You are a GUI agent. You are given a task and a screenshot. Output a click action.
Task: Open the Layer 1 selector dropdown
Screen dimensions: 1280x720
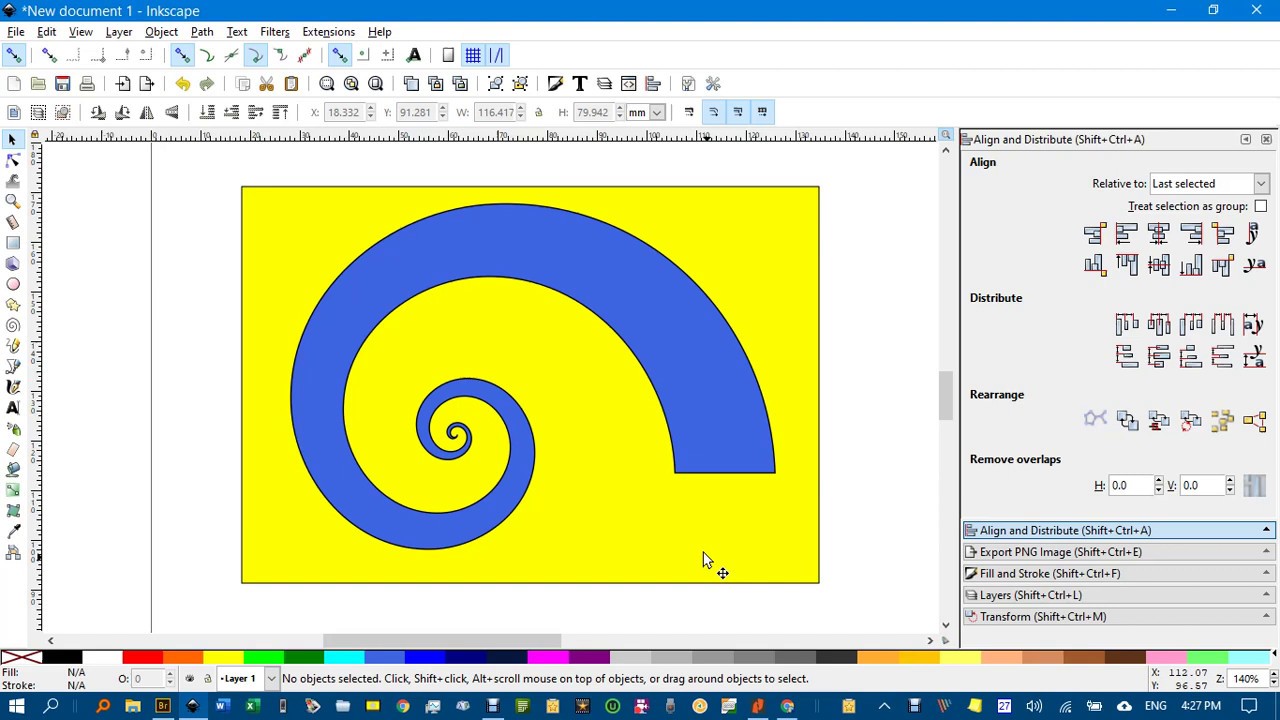point(247,679)
